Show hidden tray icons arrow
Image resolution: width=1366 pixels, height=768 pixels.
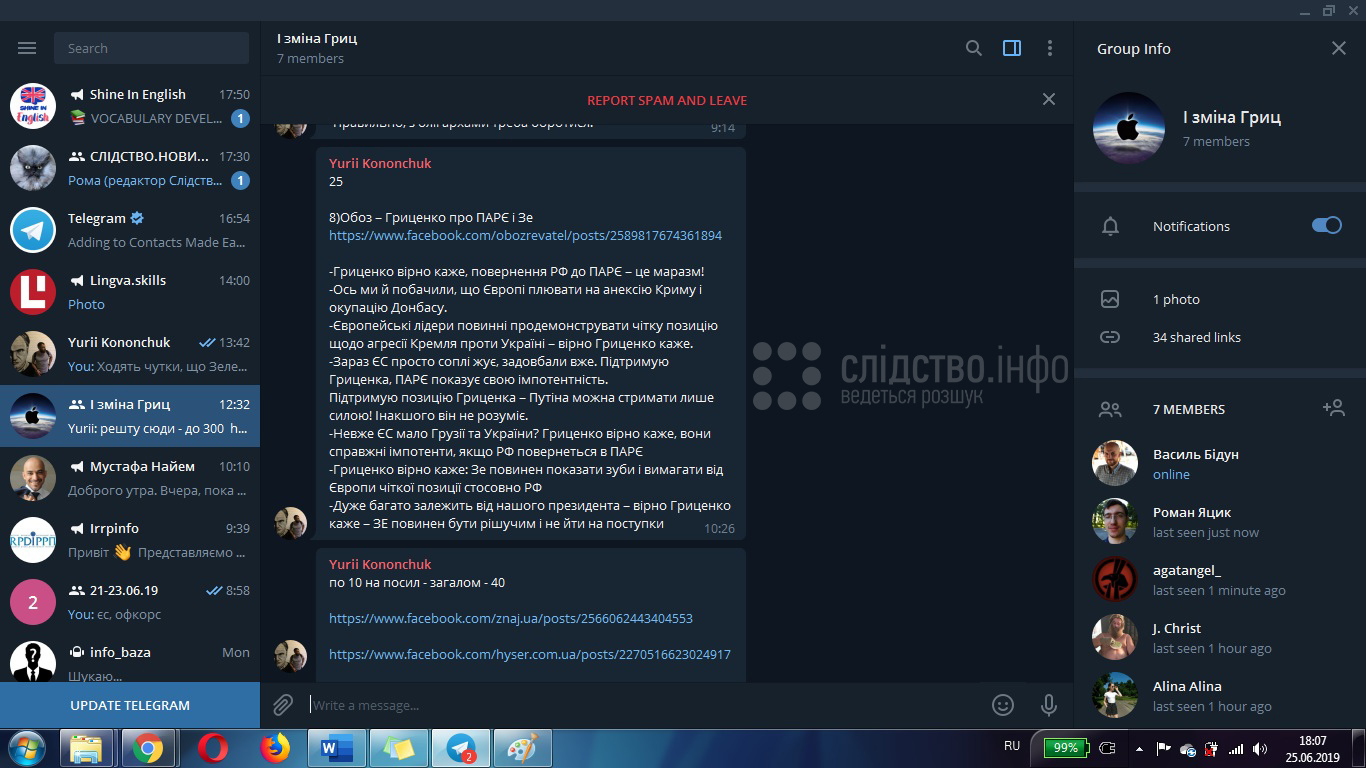1140,748
